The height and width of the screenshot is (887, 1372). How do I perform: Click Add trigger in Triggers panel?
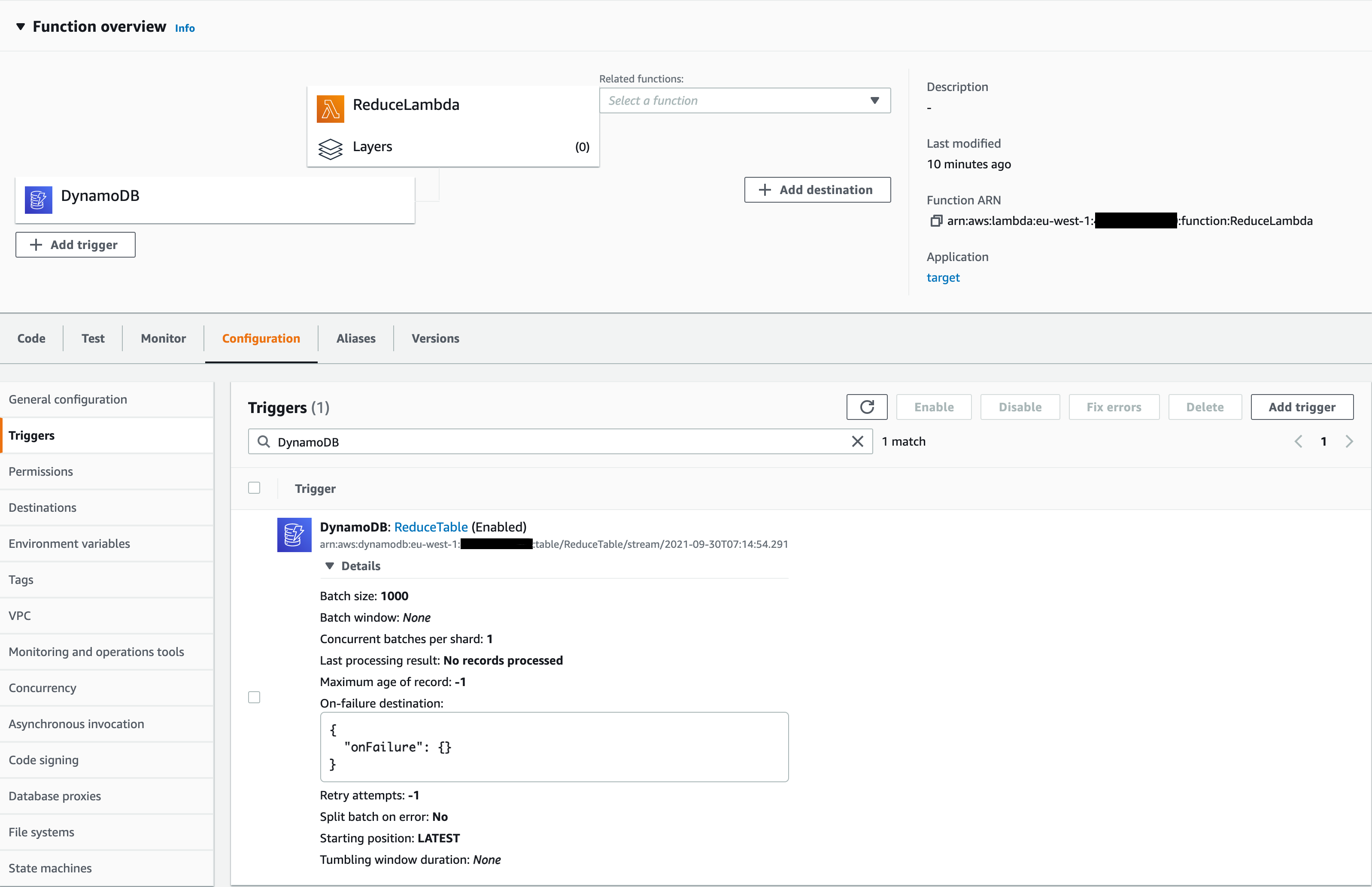point(1302,407)
